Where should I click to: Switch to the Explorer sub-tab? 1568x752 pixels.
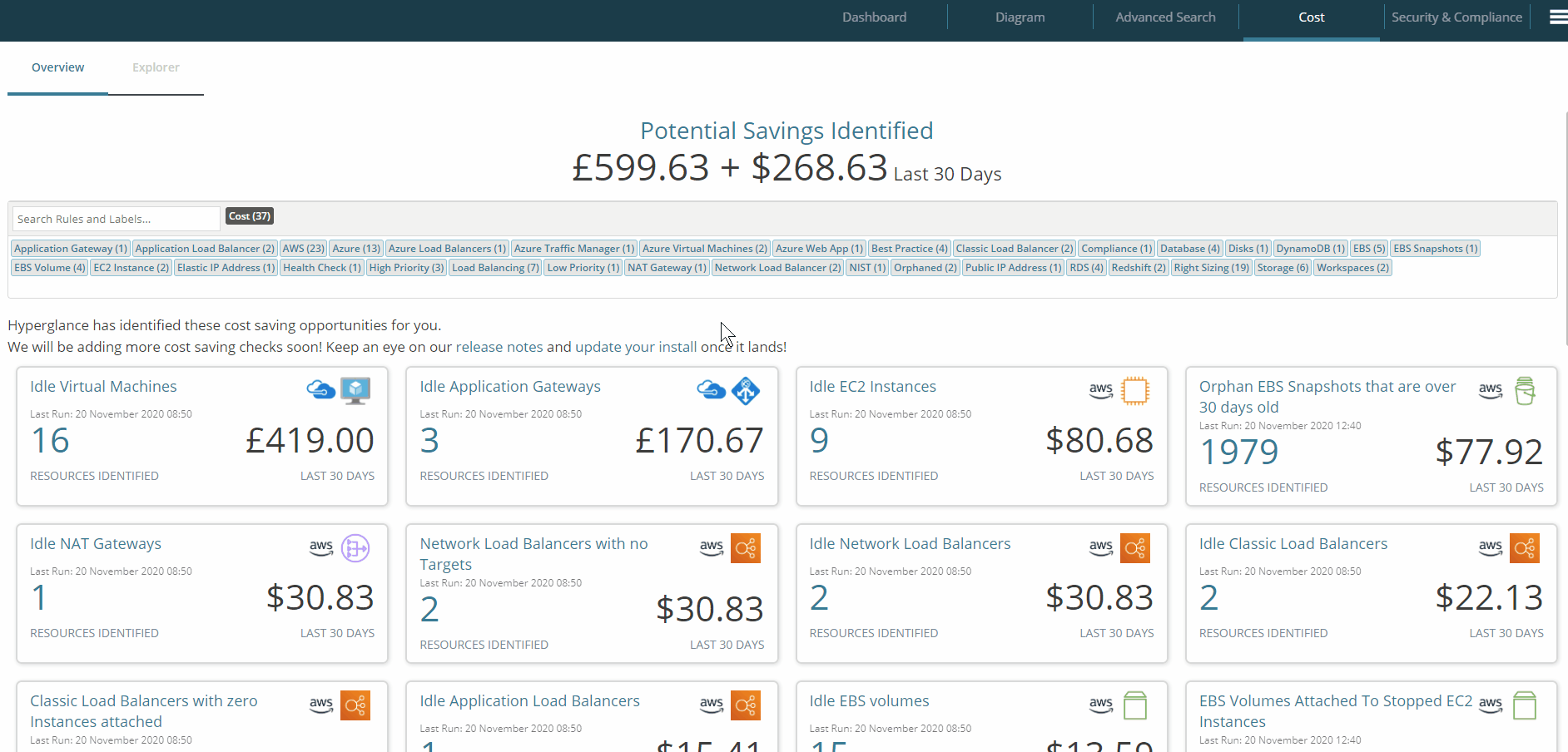[156, 67]
